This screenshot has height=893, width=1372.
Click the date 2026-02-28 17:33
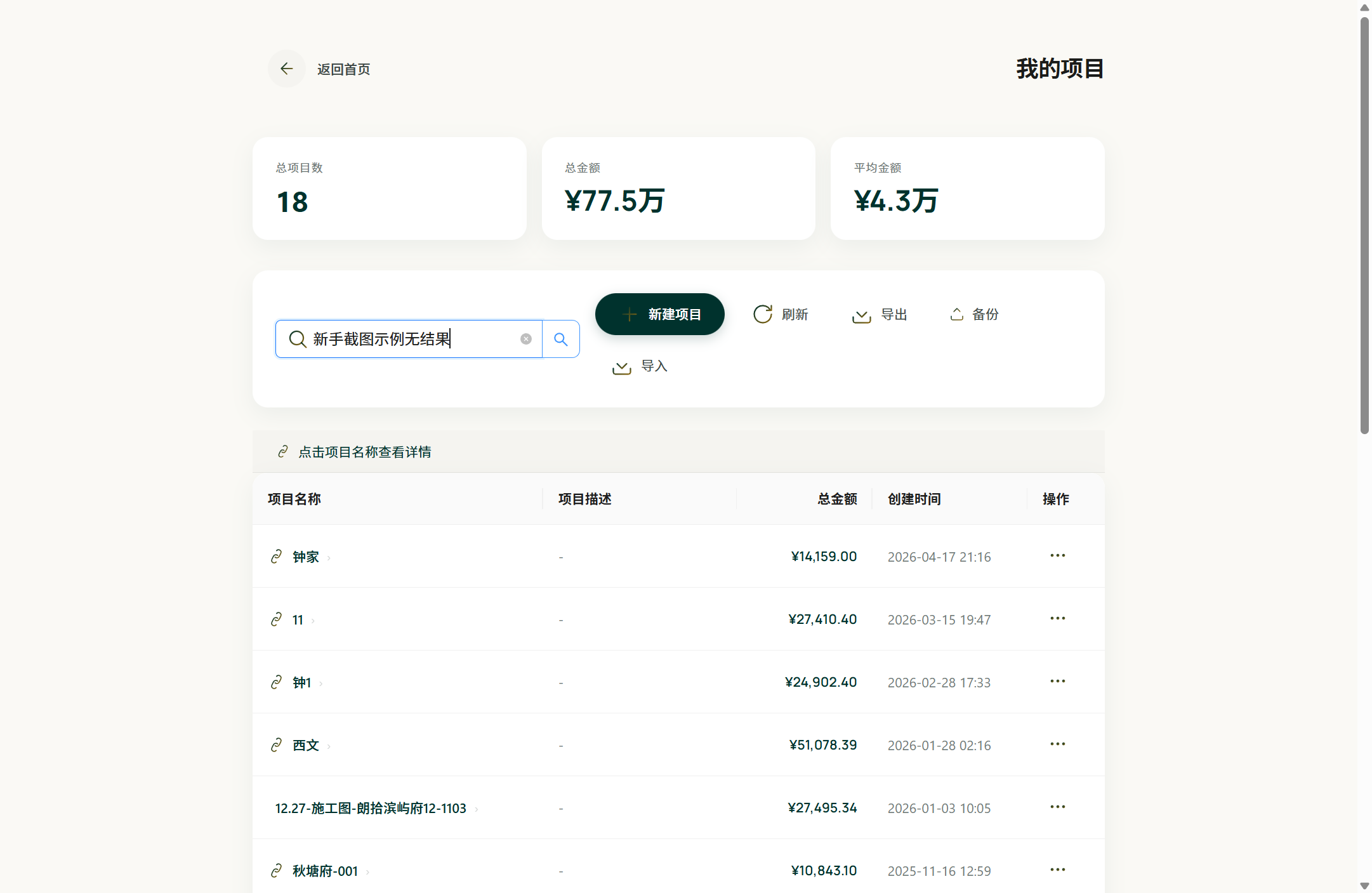pos(939,683)
